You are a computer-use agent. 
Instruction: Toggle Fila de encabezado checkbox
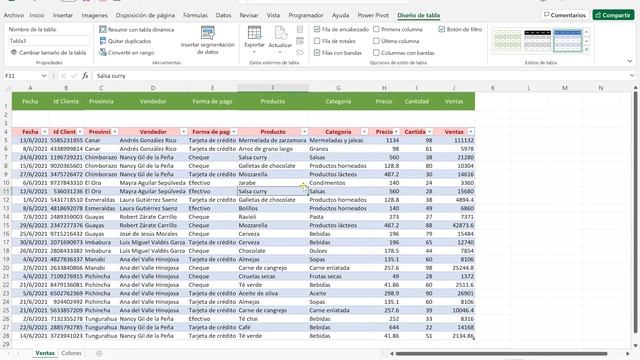[317, 29]
